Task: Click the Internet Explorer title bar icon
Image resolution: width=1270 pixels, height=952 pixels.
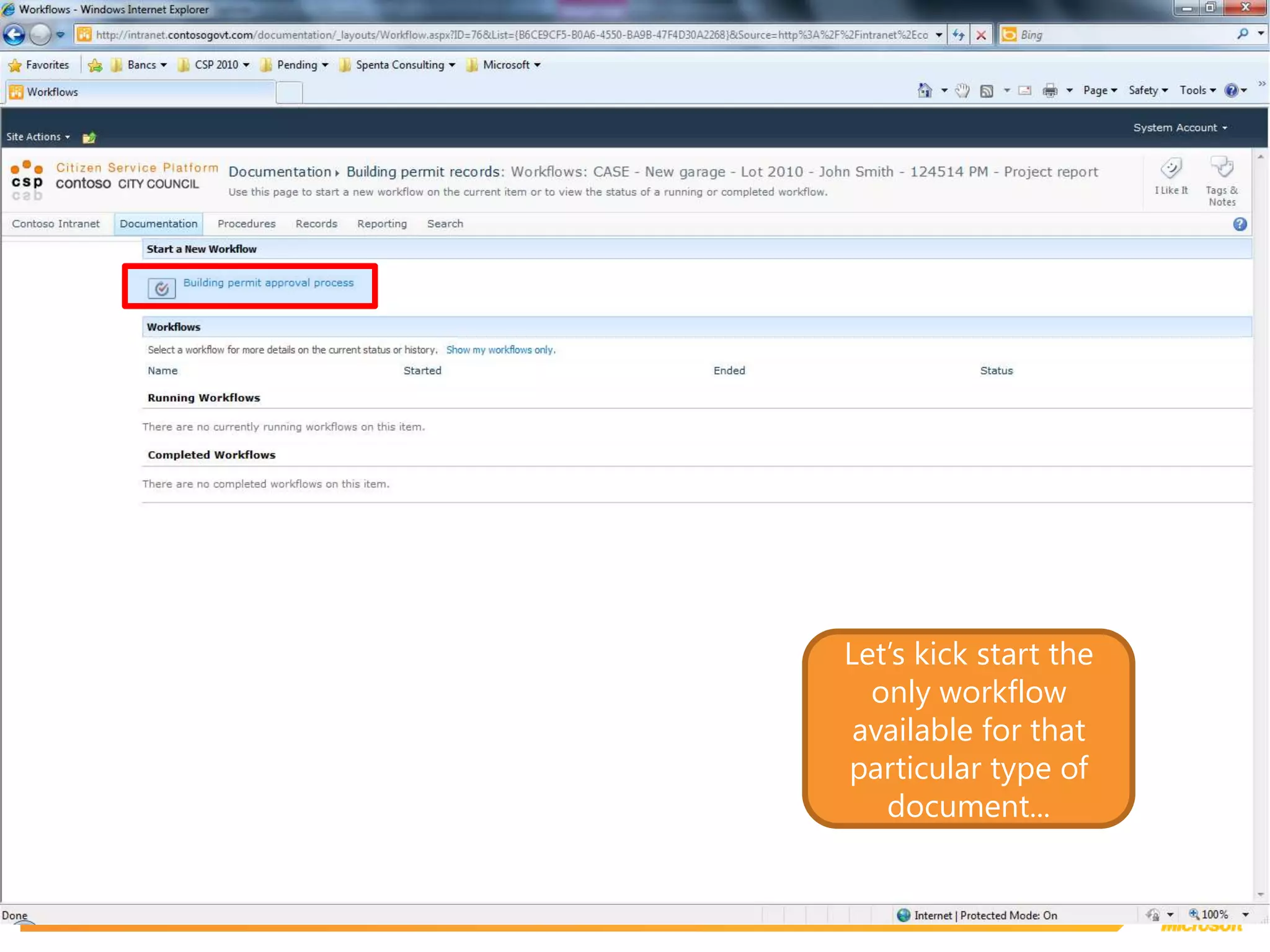Action: [x=9, y=9]
